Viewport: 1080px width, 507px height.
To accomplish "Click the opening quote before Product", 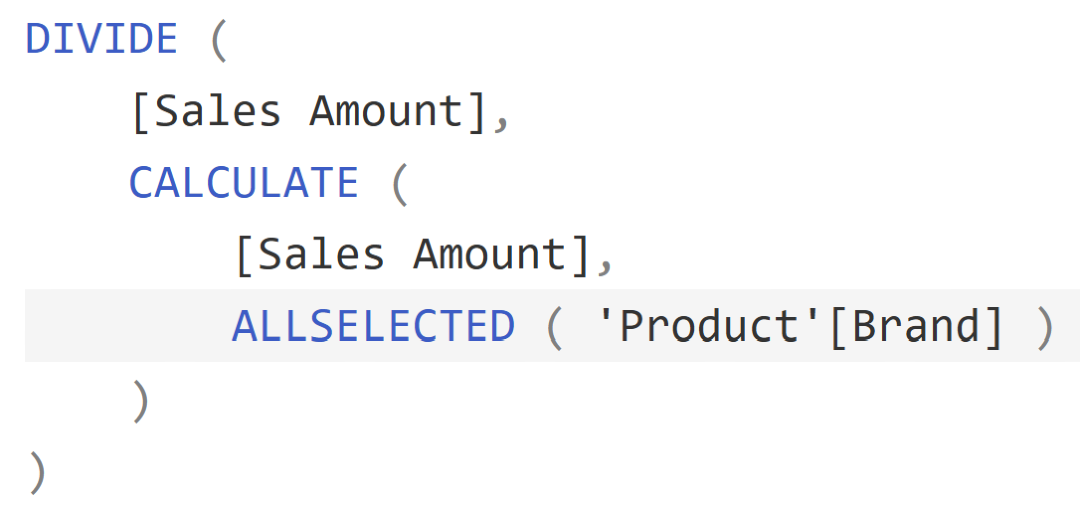I will (x=606, y=320).
